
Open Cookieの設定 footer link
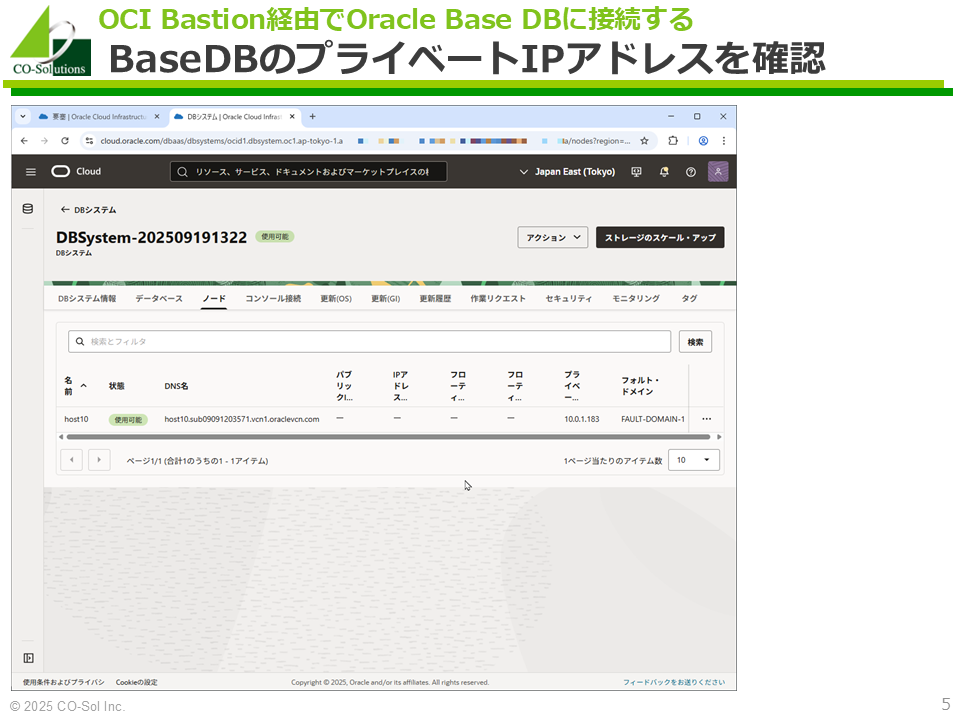pos(137,682)
